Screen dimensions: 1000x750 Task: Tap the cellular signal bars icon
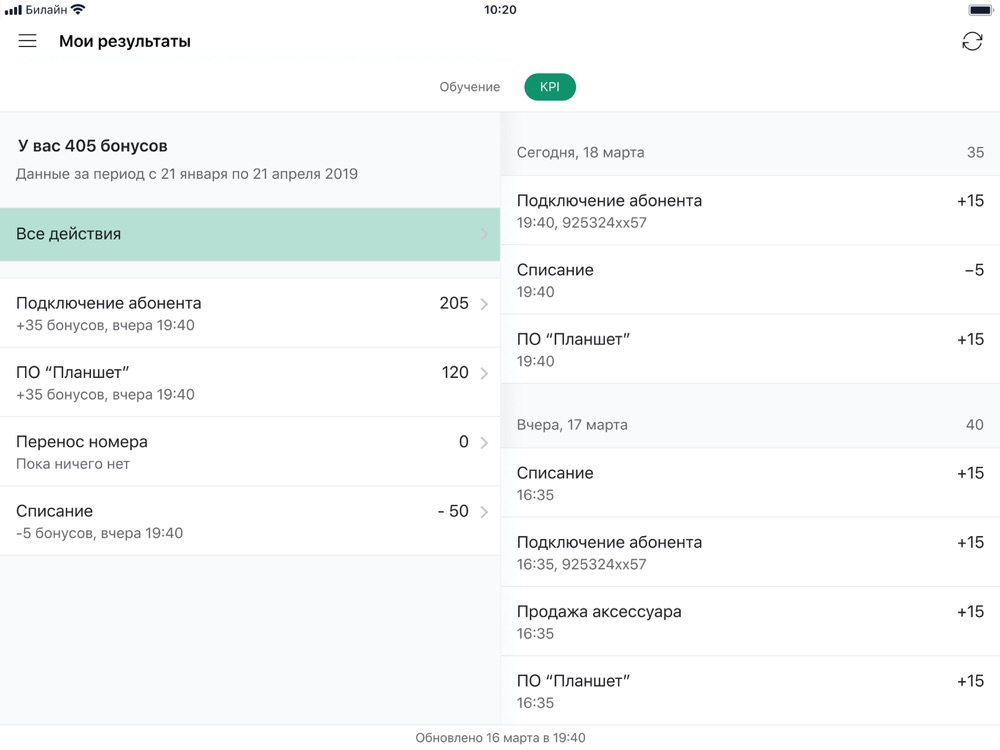click(x=13, y=10)
